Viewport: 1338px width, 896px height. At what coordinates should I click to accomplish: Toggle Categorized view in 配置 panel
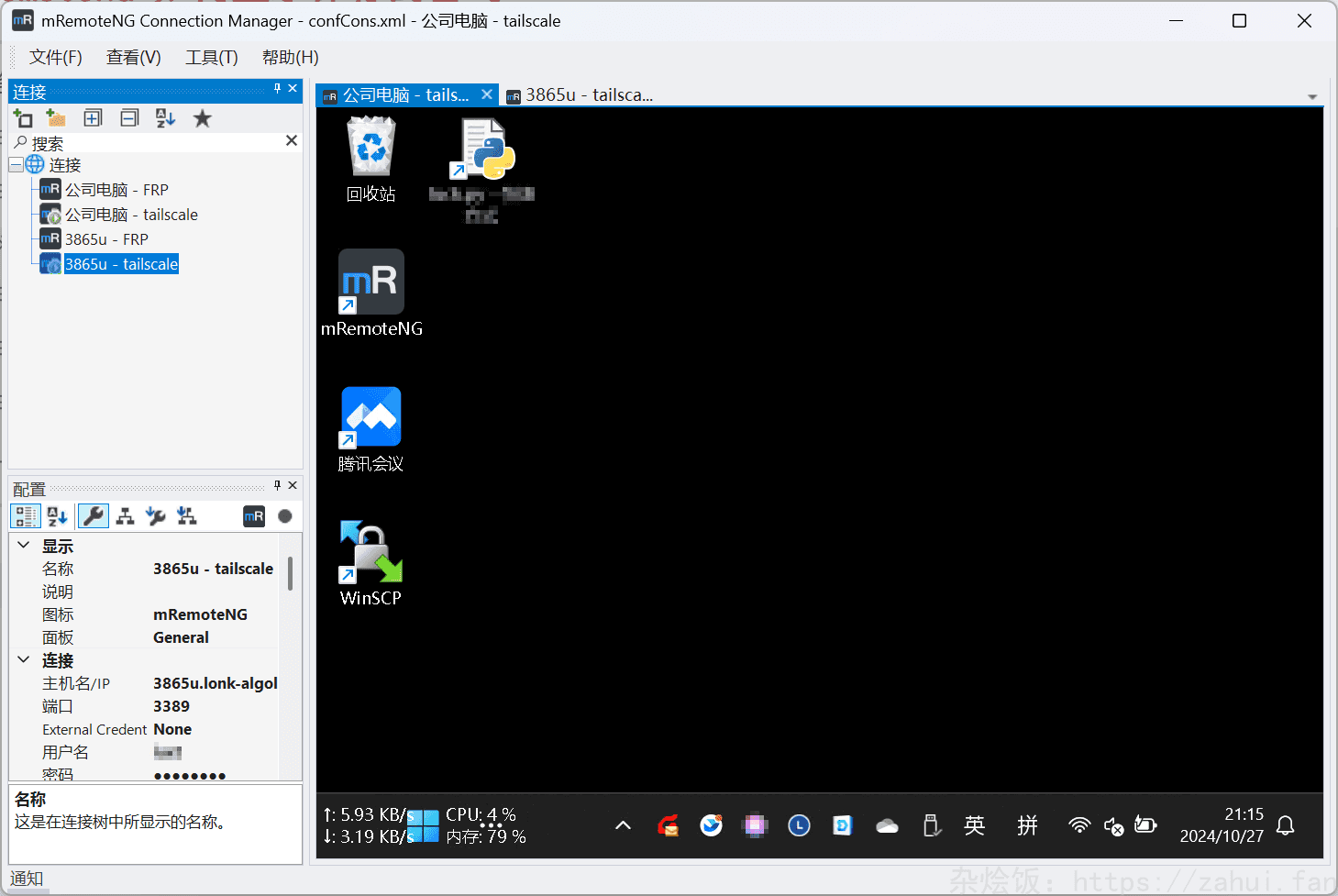pyautogui.click(x=26, y=516)
